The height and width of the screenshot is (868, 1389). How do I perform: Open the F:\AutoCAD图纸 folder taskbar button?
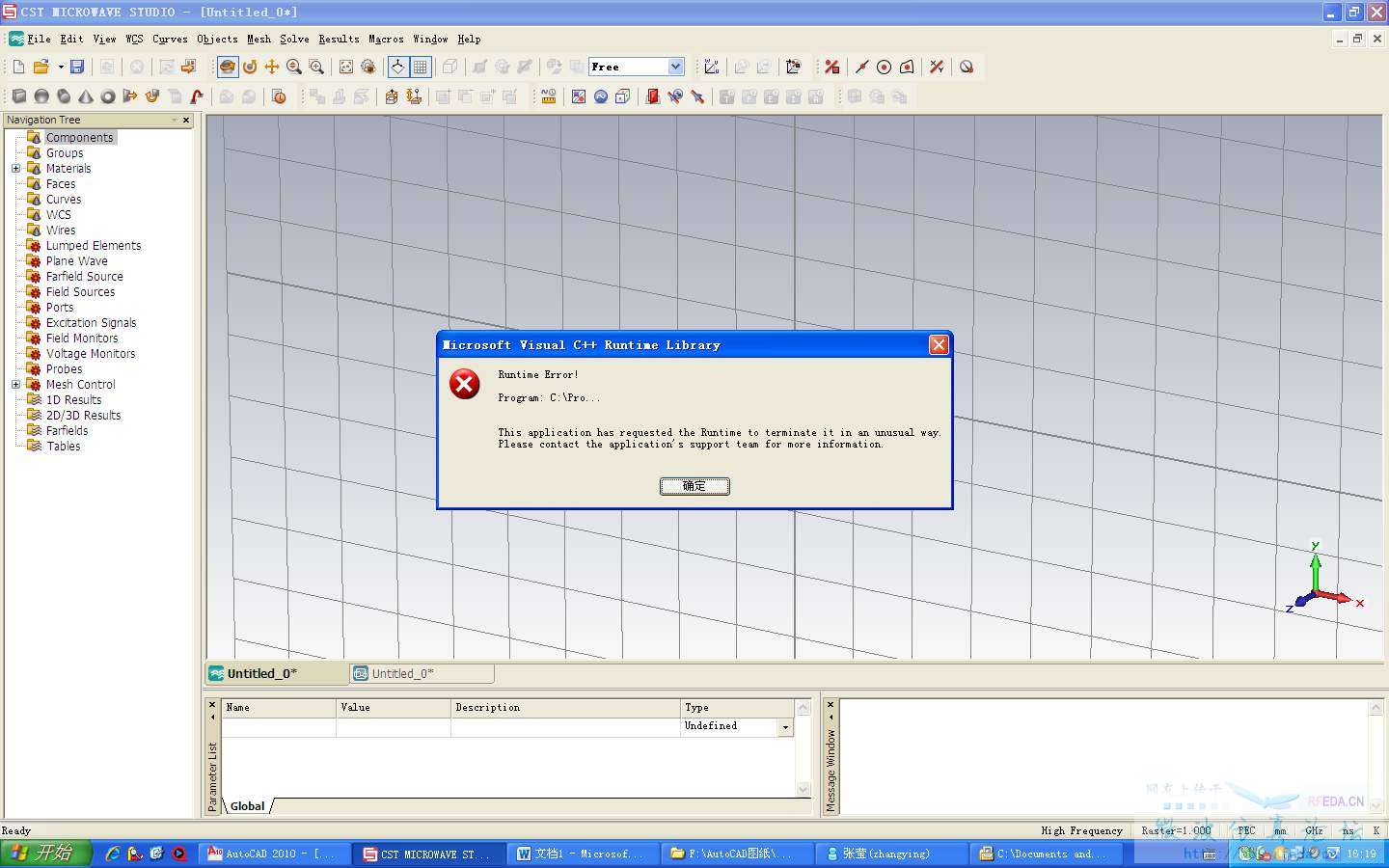pos(736,854)
